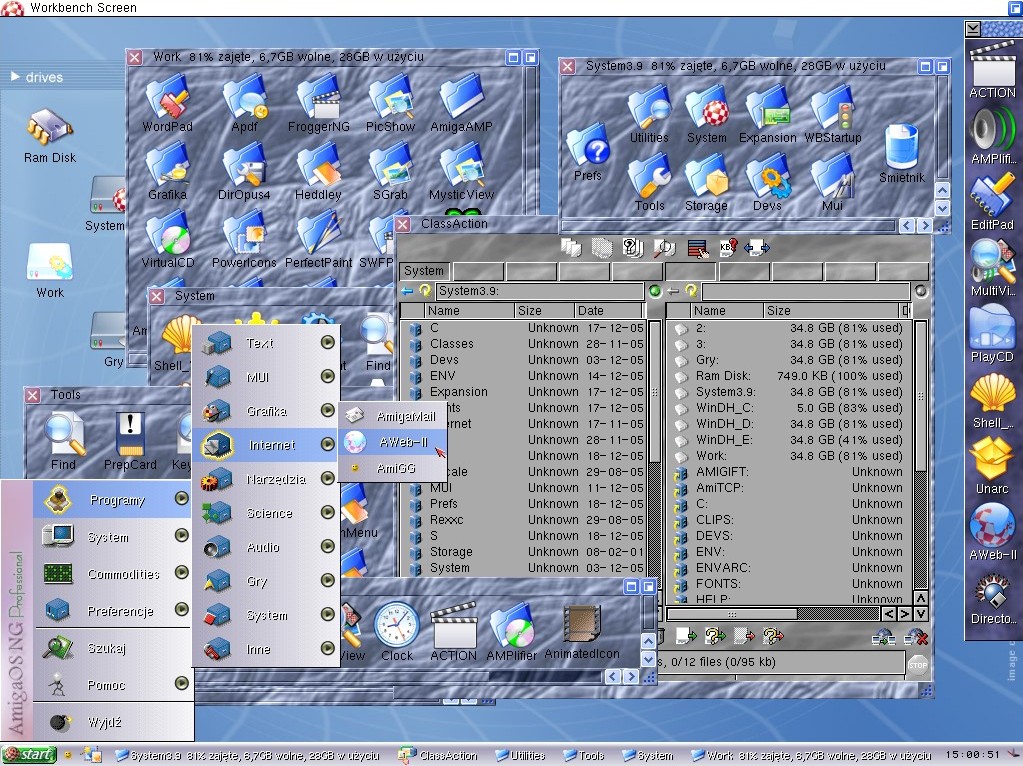The height and width of the screenshot is (766, 1023).
Task: Open PicShow drawer in Work window
Action: [x=390, y=103]
